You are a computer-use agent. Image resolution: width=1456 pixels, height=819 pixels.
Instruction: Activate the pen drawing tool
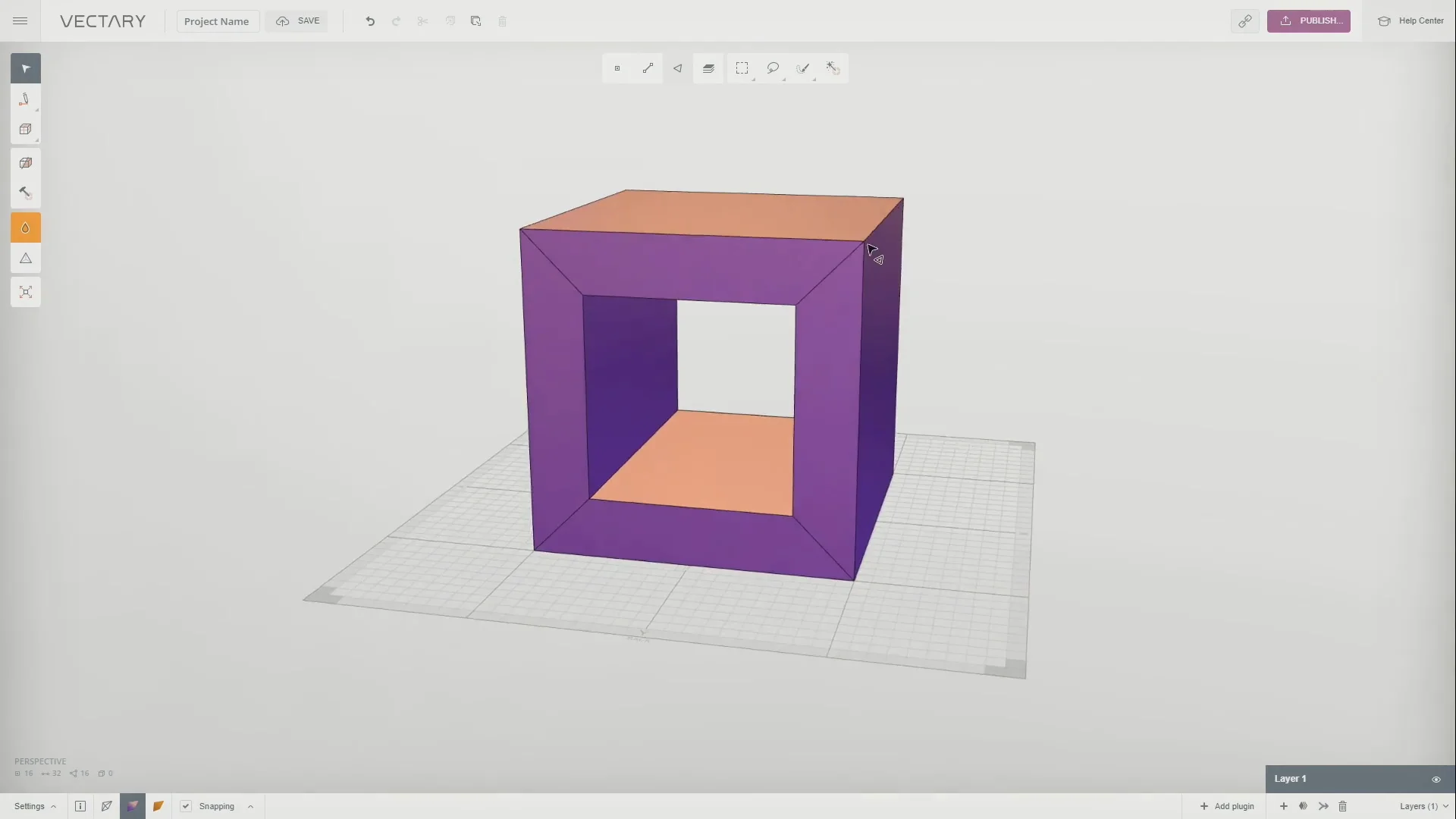click(25, 99)
